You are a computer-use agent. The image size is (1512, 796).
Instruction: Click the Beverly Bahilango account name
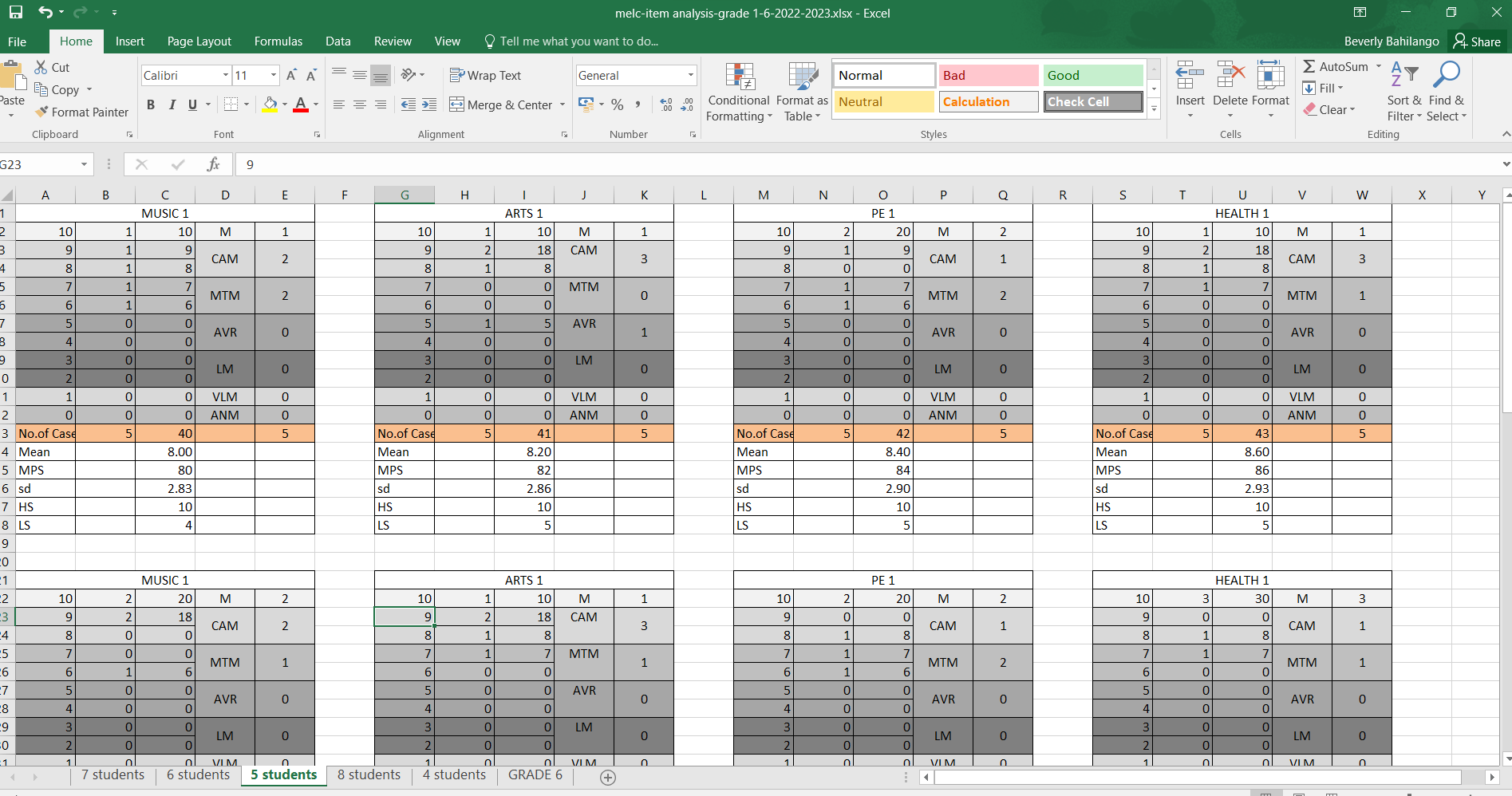pos(1391,41)
